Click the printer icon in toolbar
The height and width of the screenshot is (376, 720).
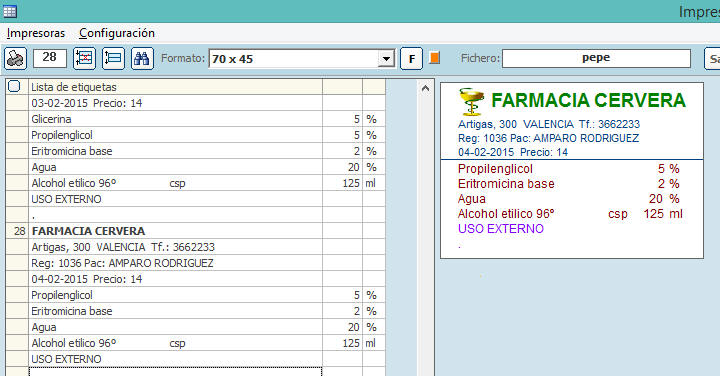16,59
